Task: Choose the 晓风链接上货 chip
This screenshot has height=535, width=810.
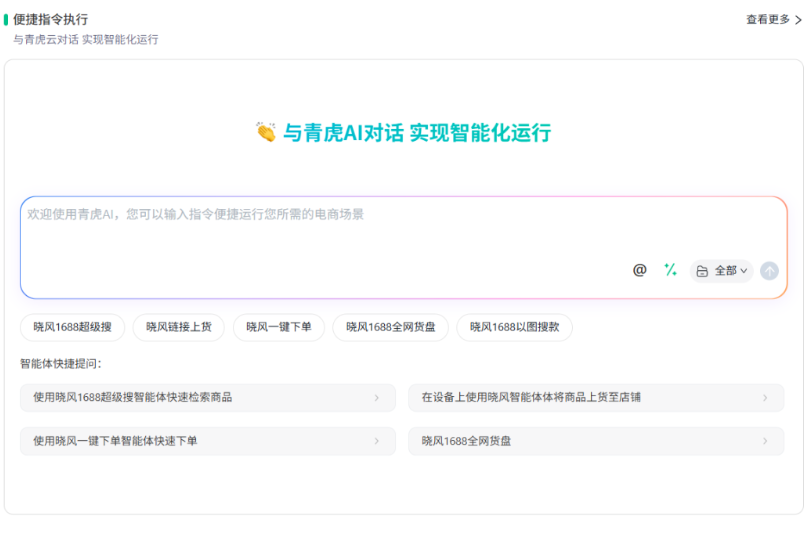Action: pyautogui.click(x=179, y=327)
